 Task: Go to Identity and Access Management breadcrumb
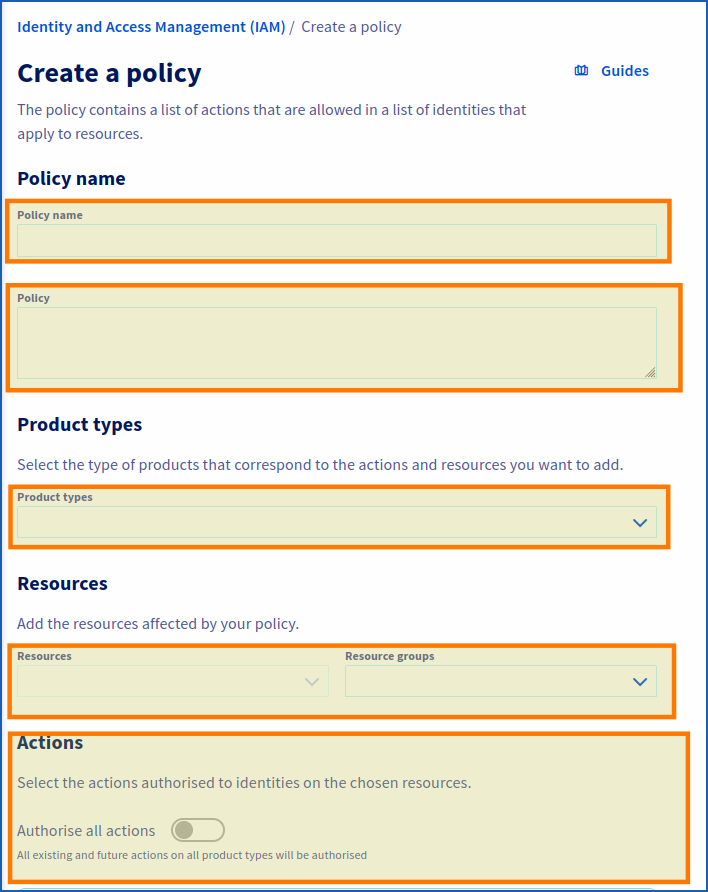[150, 27]
